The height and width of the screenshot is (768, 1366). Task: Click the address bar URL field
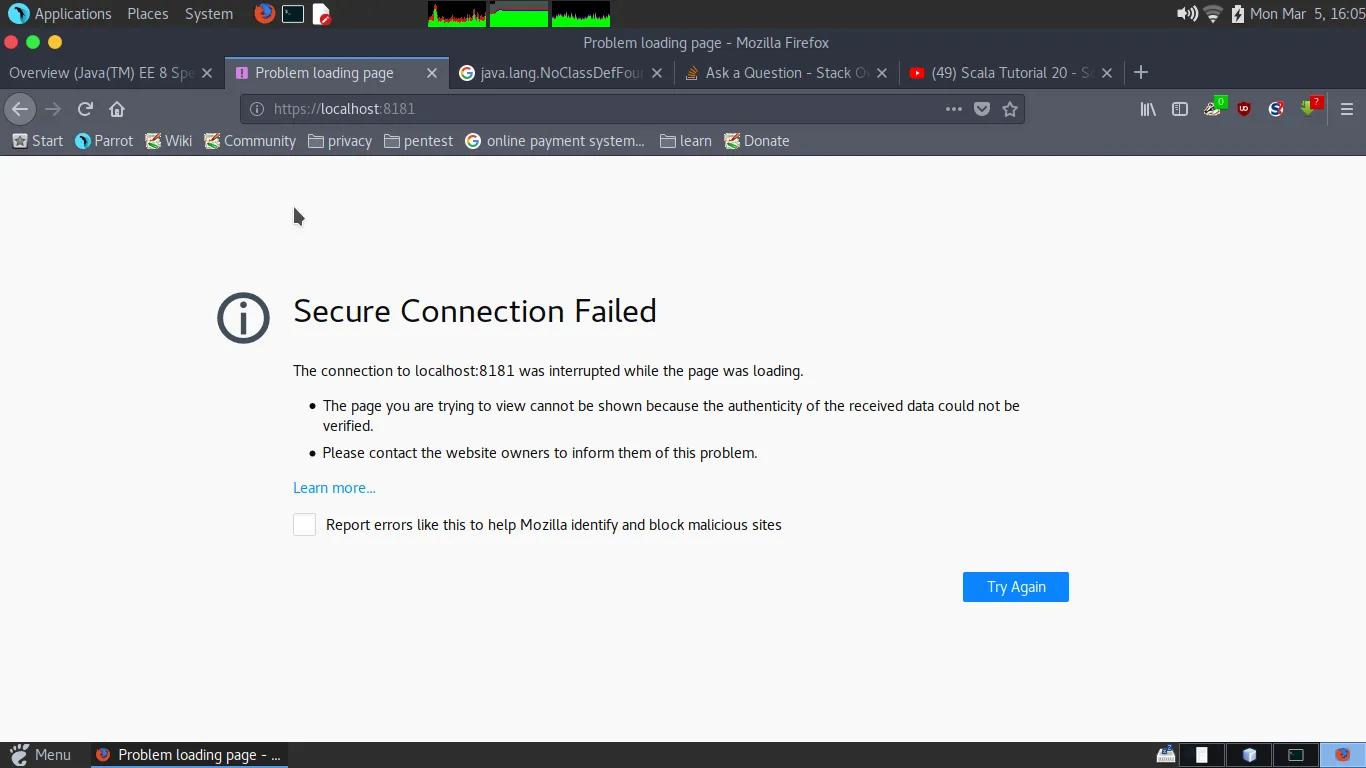click(x=600, y=109)
